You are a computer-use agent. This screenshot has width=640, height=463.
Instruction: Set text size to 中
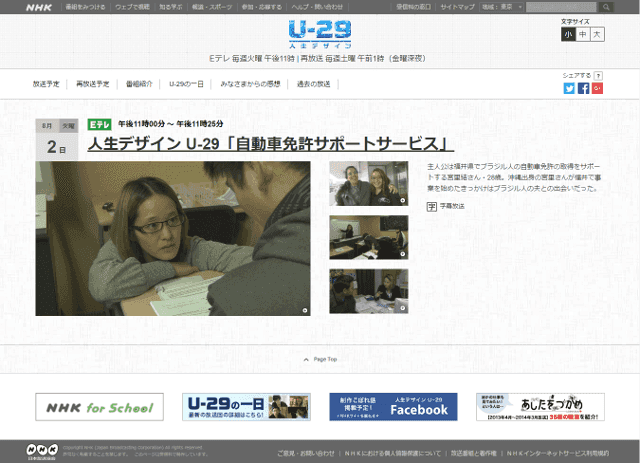[x=583, y=34]
